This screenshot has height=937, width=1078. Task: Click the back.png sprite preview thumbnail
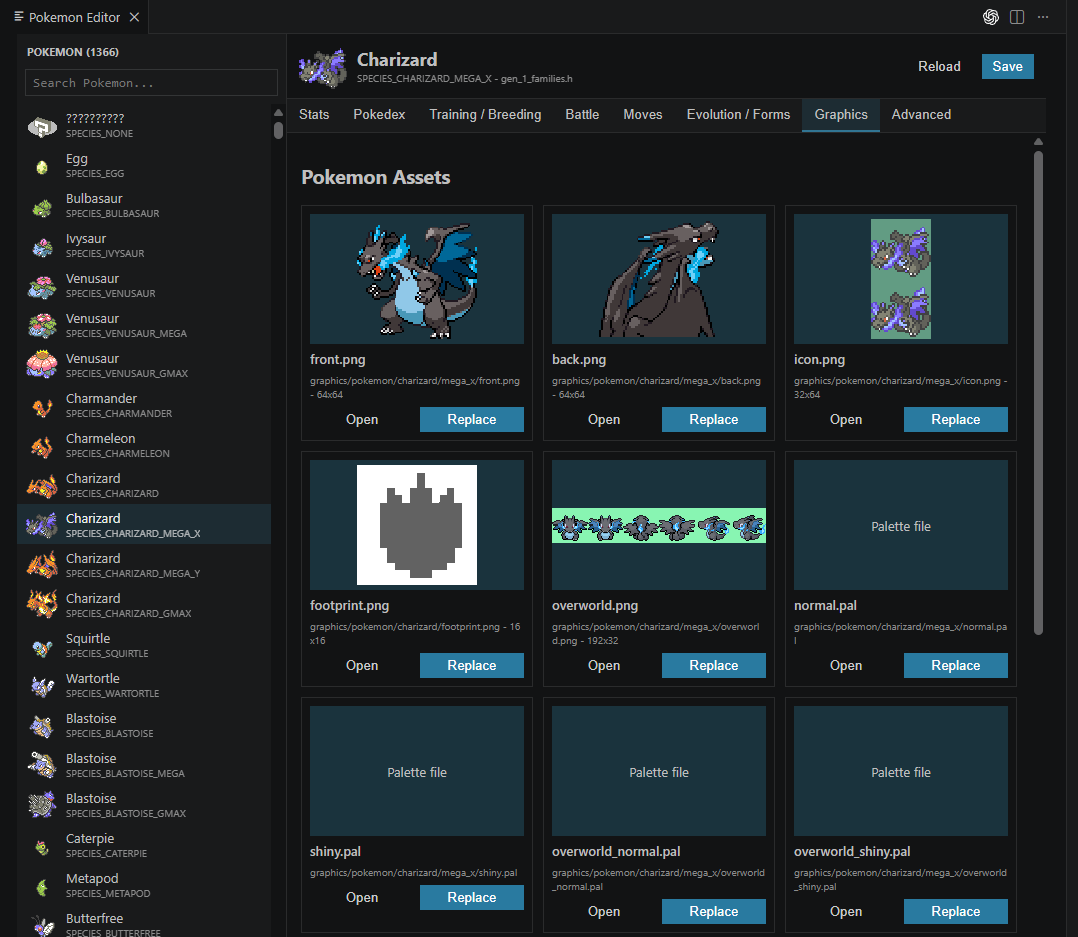(659, 279)
